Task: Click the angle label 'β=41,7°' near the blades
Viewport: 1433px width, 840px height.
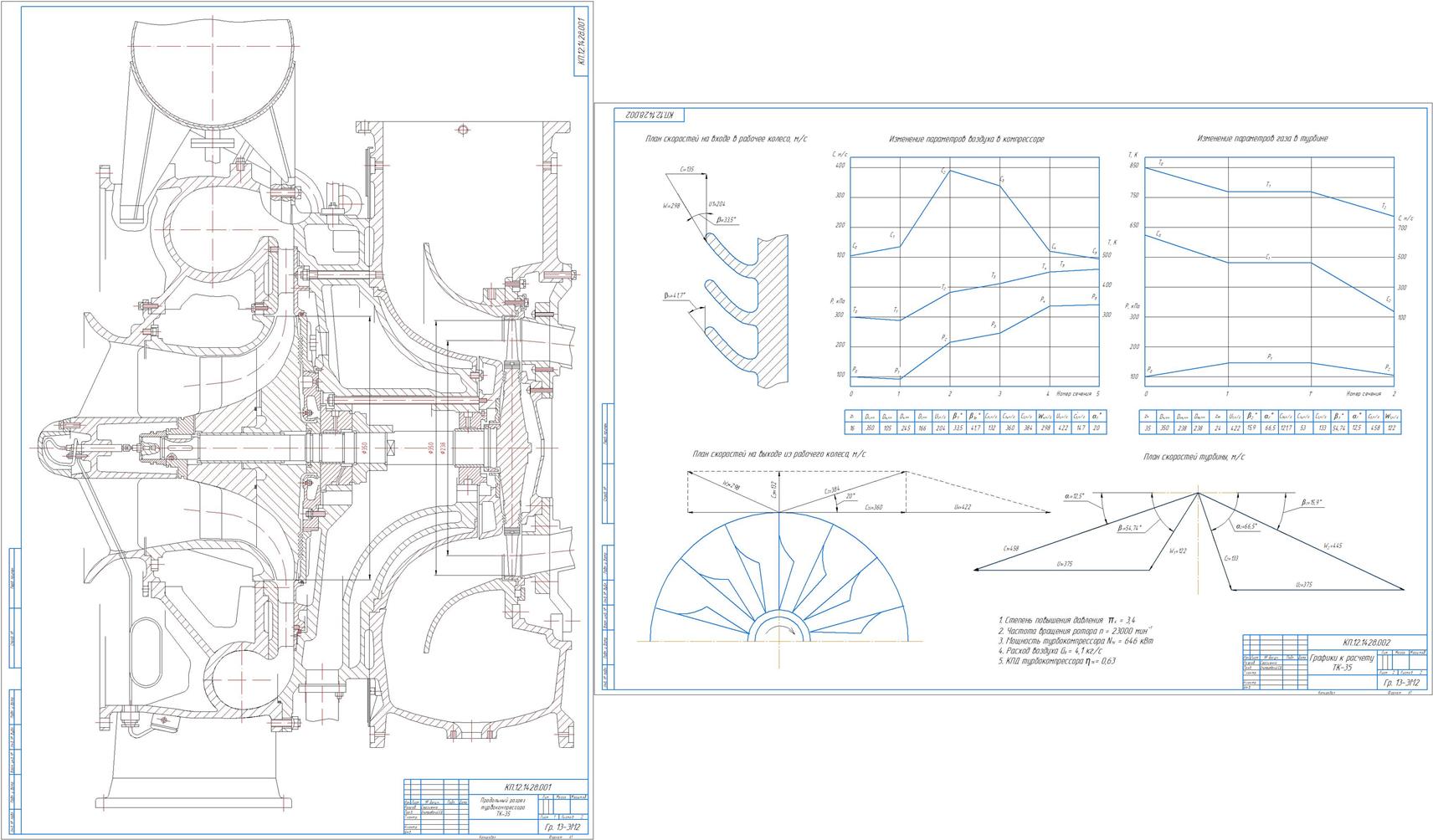Action: click(675, 295)
